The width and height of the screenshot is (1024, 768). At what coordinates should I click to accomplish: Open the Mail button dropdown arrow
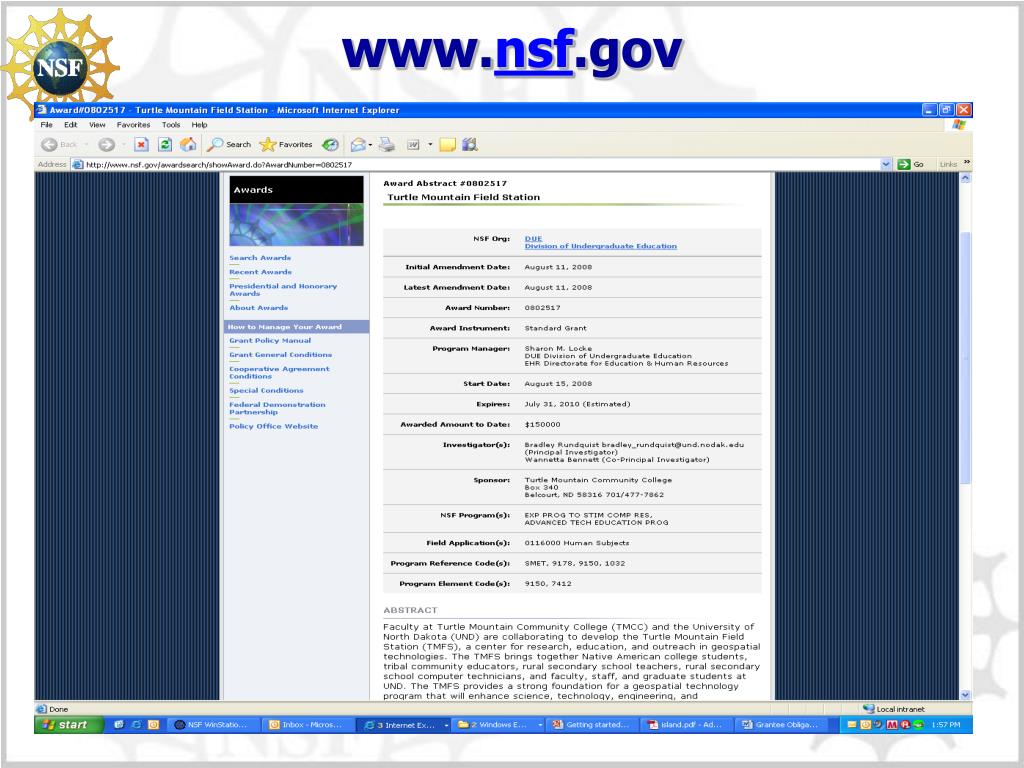click(370, 145)
